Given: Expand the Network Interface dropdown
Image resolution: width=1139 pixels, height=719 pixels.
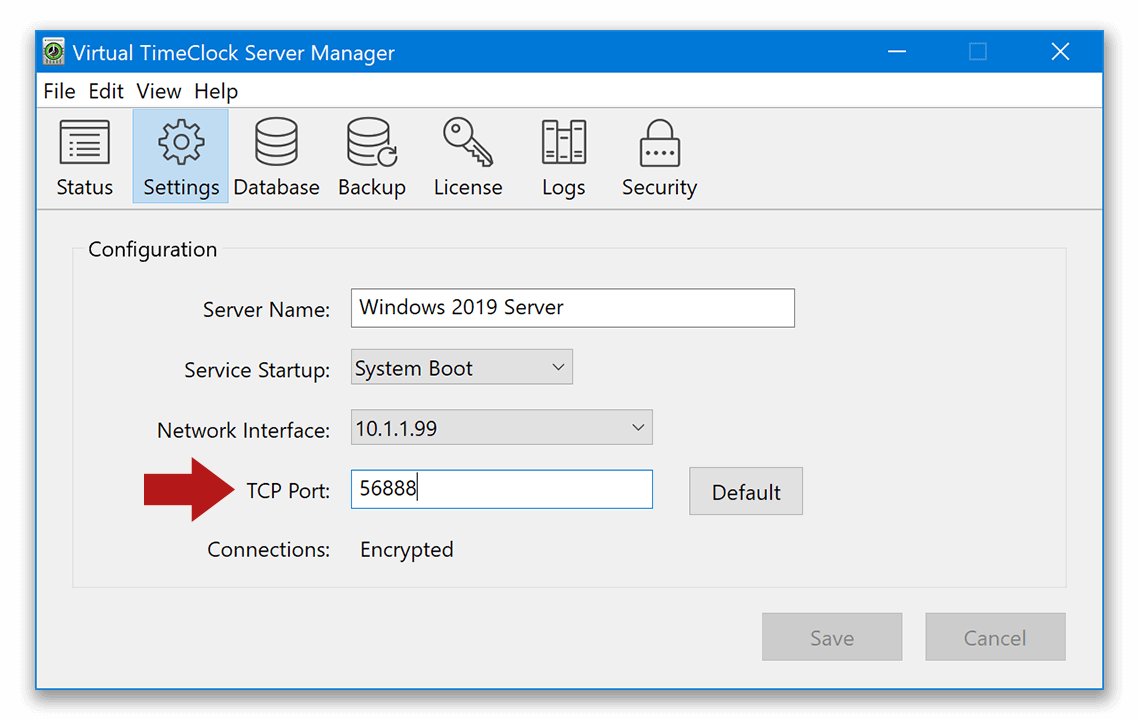Looking at the screenshot, I should click(501, 428).
